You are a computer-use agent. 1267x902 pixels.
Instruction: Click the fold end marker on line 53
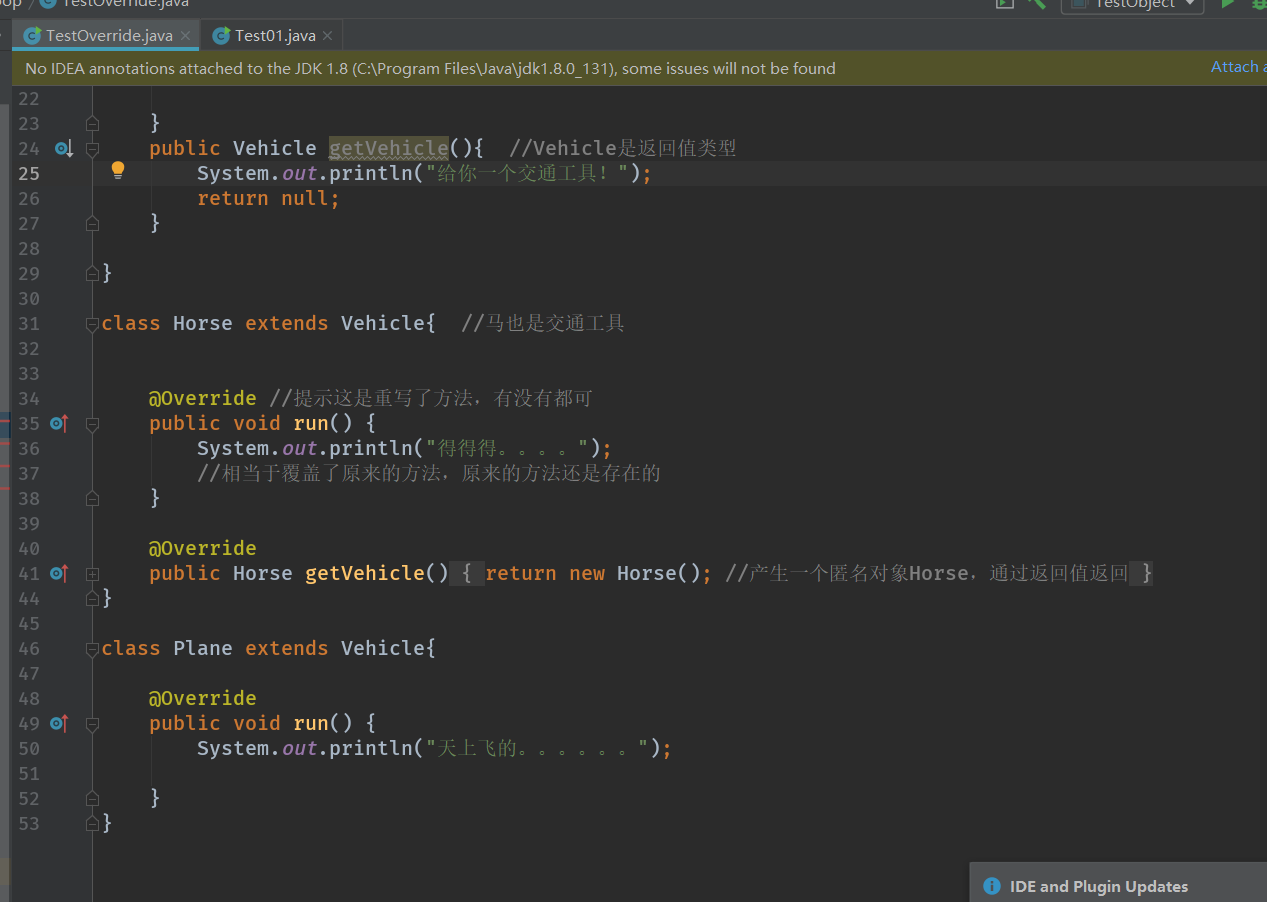[92, 823]
